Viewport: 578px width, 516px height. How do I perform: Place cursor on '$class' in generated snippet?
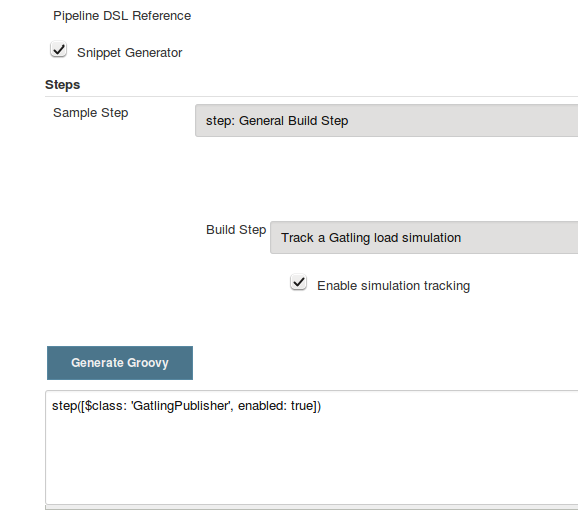pyautogui.click(x=104, y=406)
